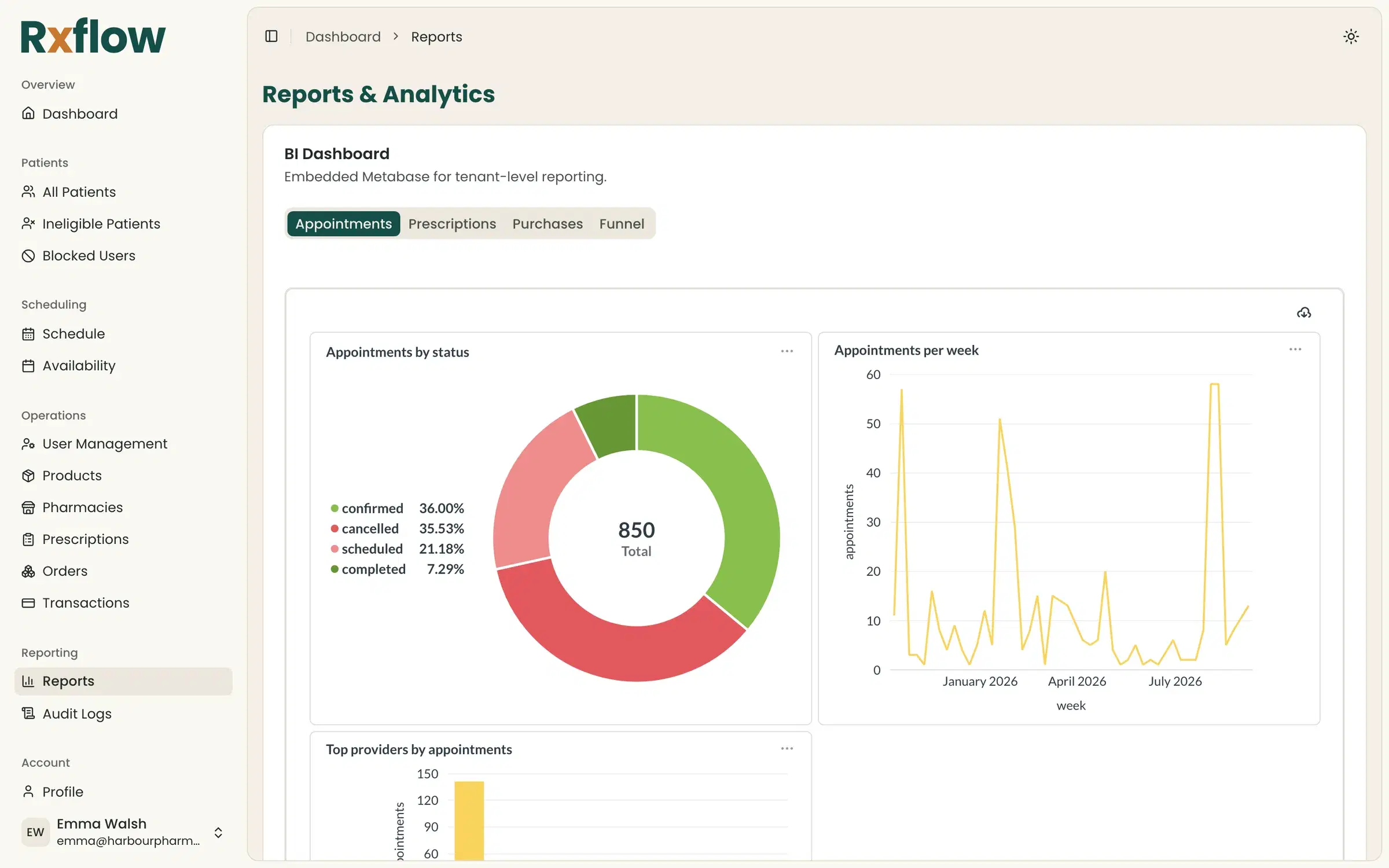Open the Purchases tab
This screenshot has height=868, width=1389.
pyautogui.click(x=547, y=224)
